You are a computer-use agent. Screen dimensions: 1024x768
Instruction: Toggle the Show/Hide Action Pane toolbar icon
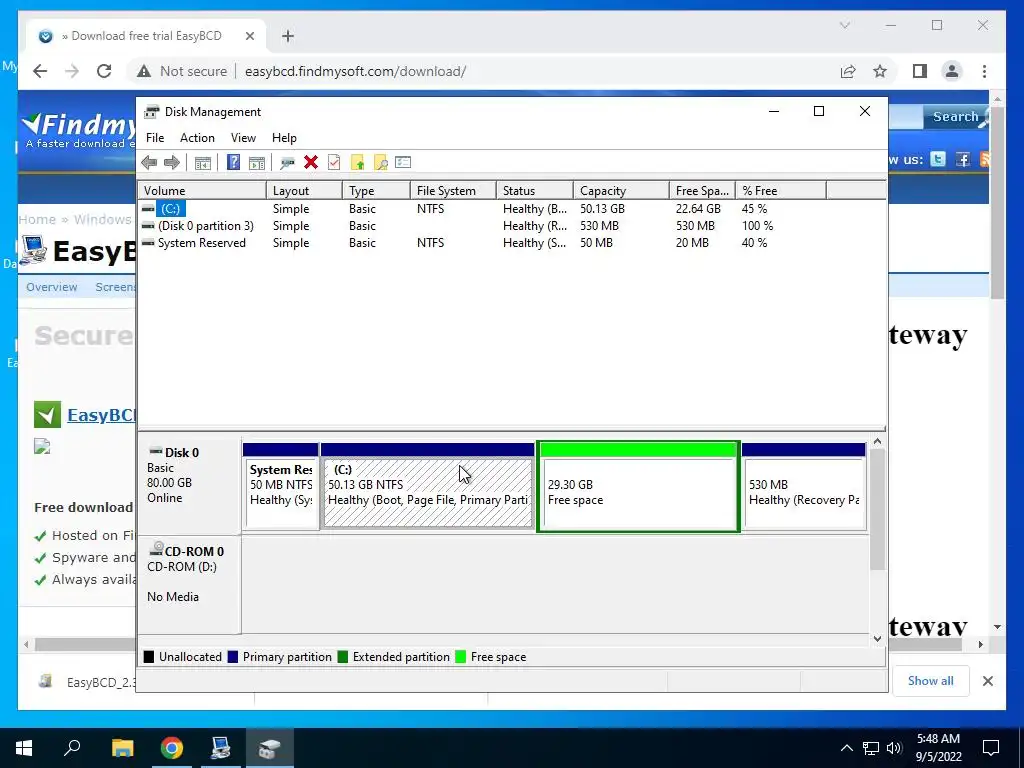[x=257, y=163]
